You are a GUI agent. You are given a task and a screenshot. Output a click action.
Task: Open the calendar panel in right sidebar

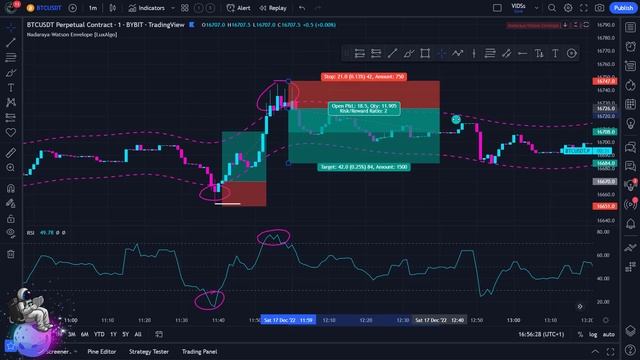click(630, 104)
